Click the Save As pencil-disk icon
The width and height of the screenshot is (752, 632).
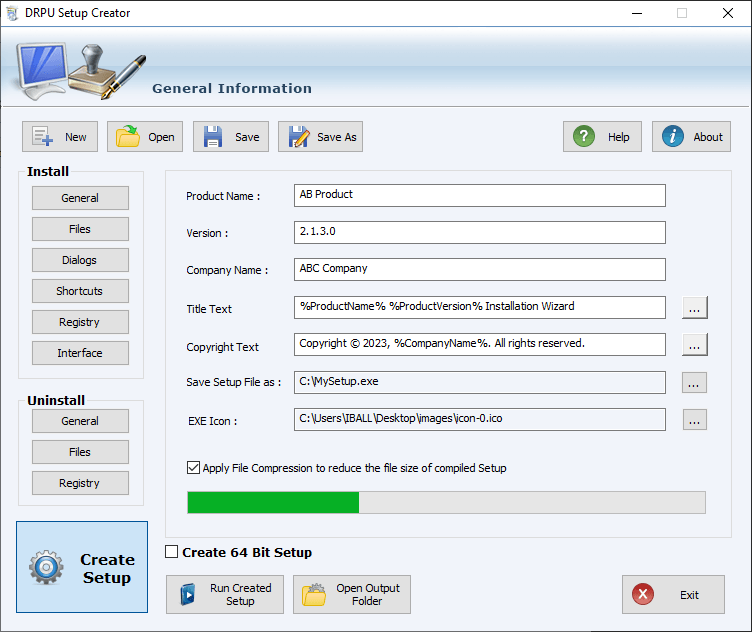299,137
